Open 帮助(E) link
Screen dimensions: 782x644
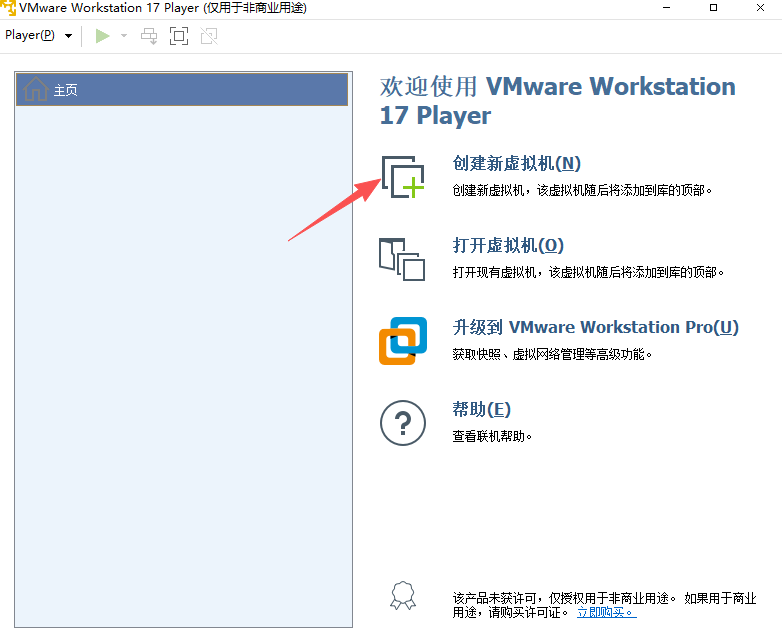point(481,409)
